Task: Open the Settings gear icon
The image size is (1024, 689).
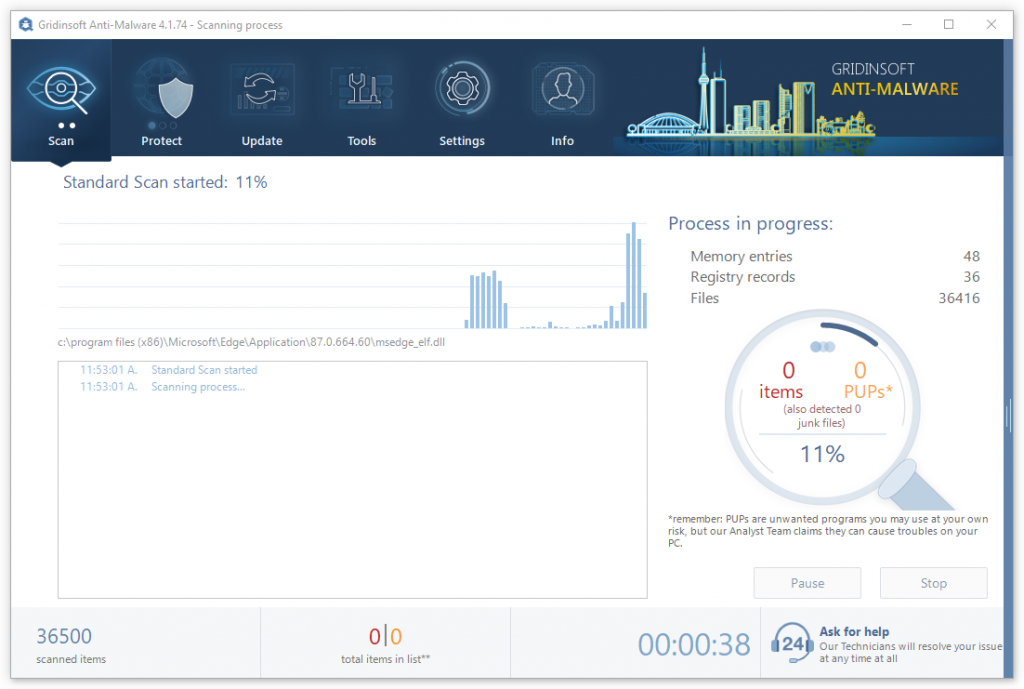Action: click(461, 88)
